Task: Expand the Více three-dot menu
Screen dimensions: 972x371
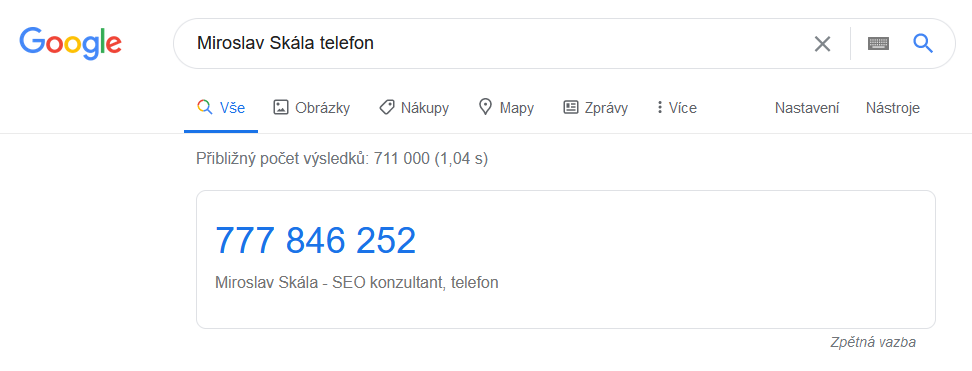Action: coord(676,108)
